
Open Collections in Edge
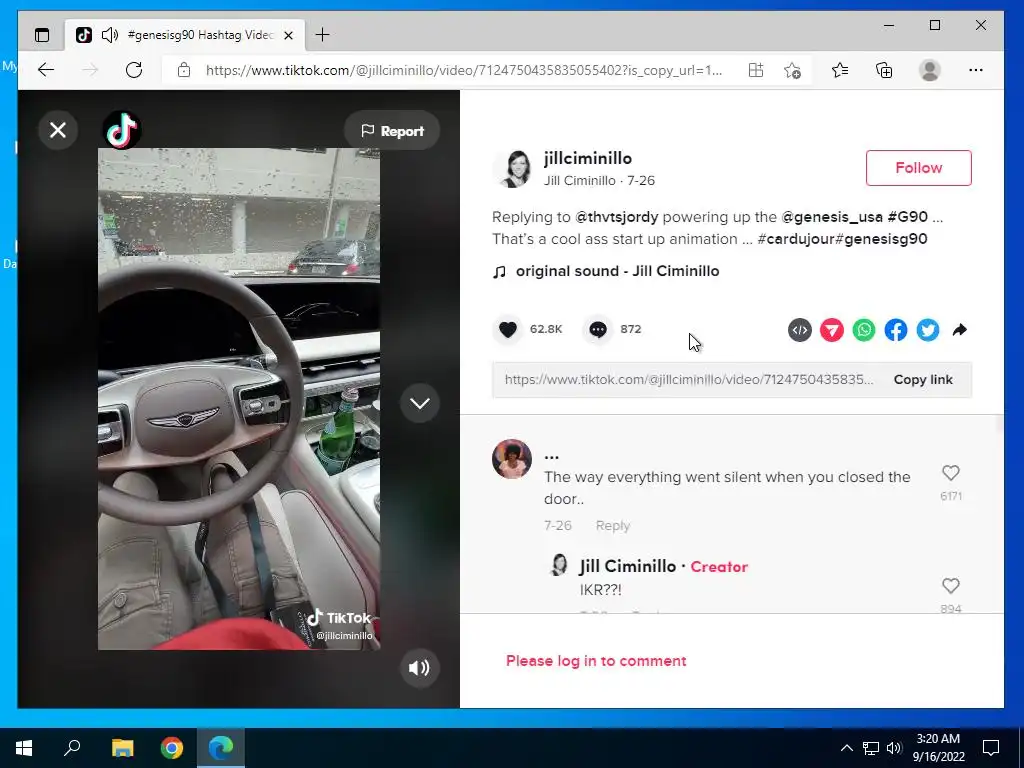[x=884, y=70]
